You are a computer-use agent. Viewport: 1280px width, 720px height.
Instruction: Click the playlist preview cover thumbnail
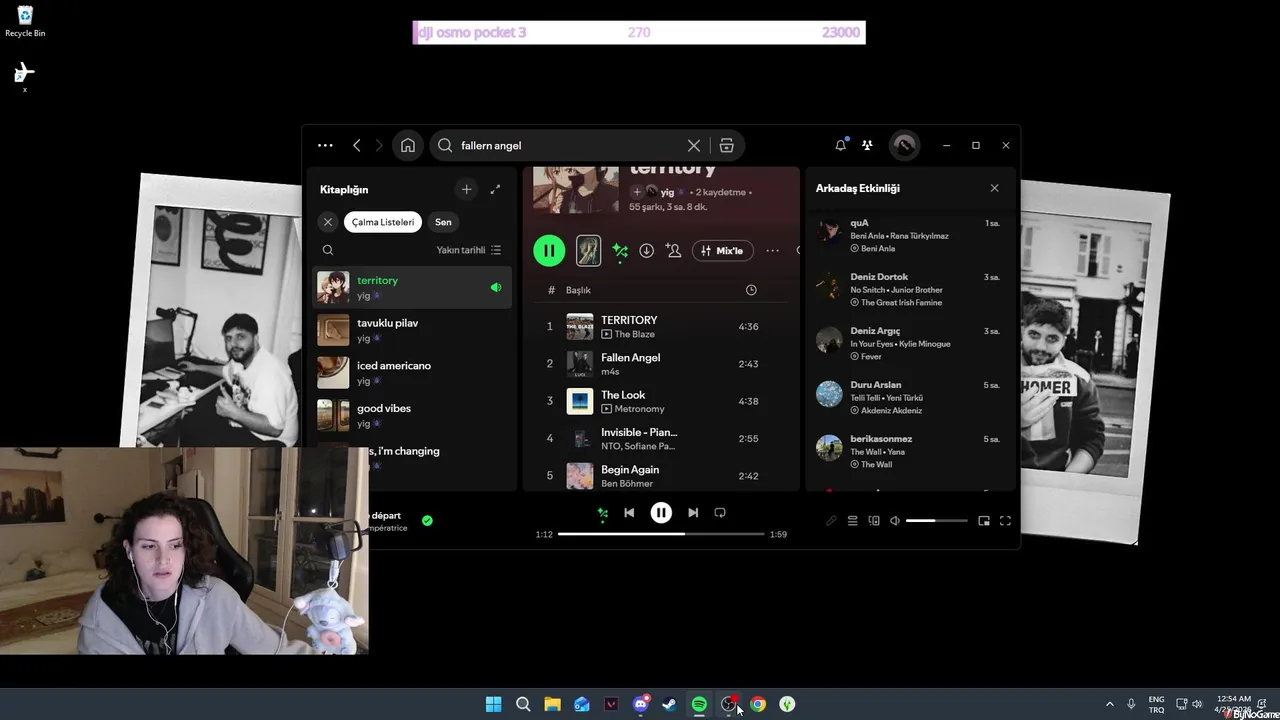(x=589, y=250)
